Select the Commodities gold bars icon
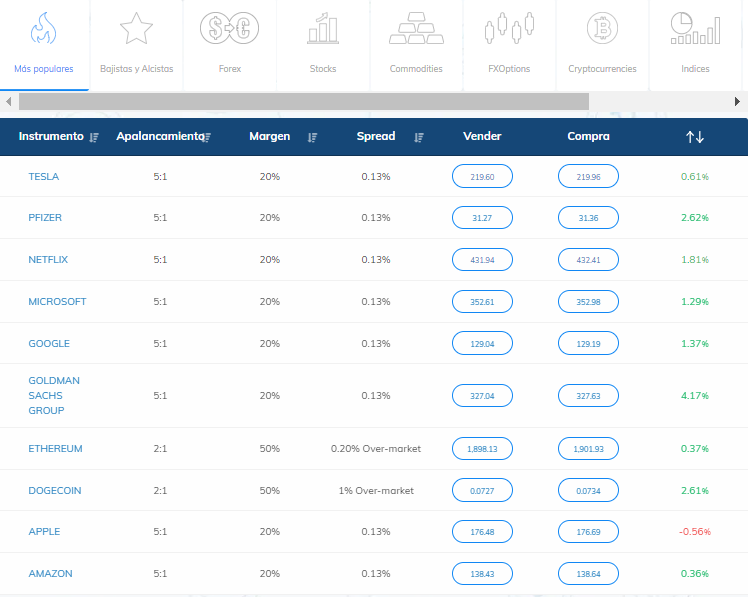The height and width of the screenshot is (597, 748). tap(416, 29)
